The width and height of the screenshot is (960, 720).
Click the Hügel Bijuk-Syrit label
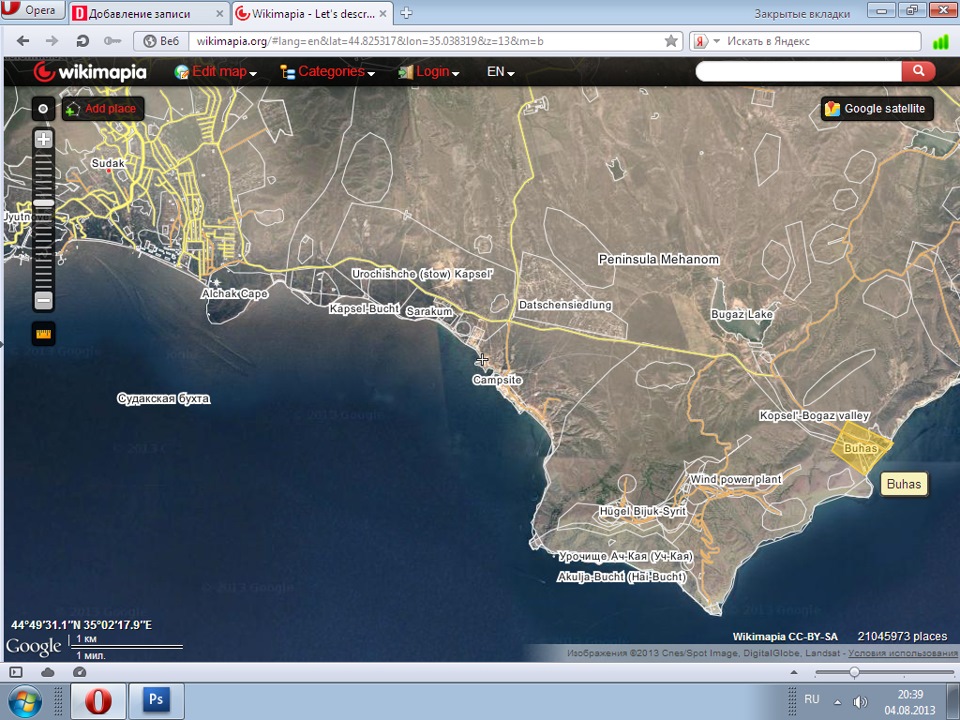643,511
